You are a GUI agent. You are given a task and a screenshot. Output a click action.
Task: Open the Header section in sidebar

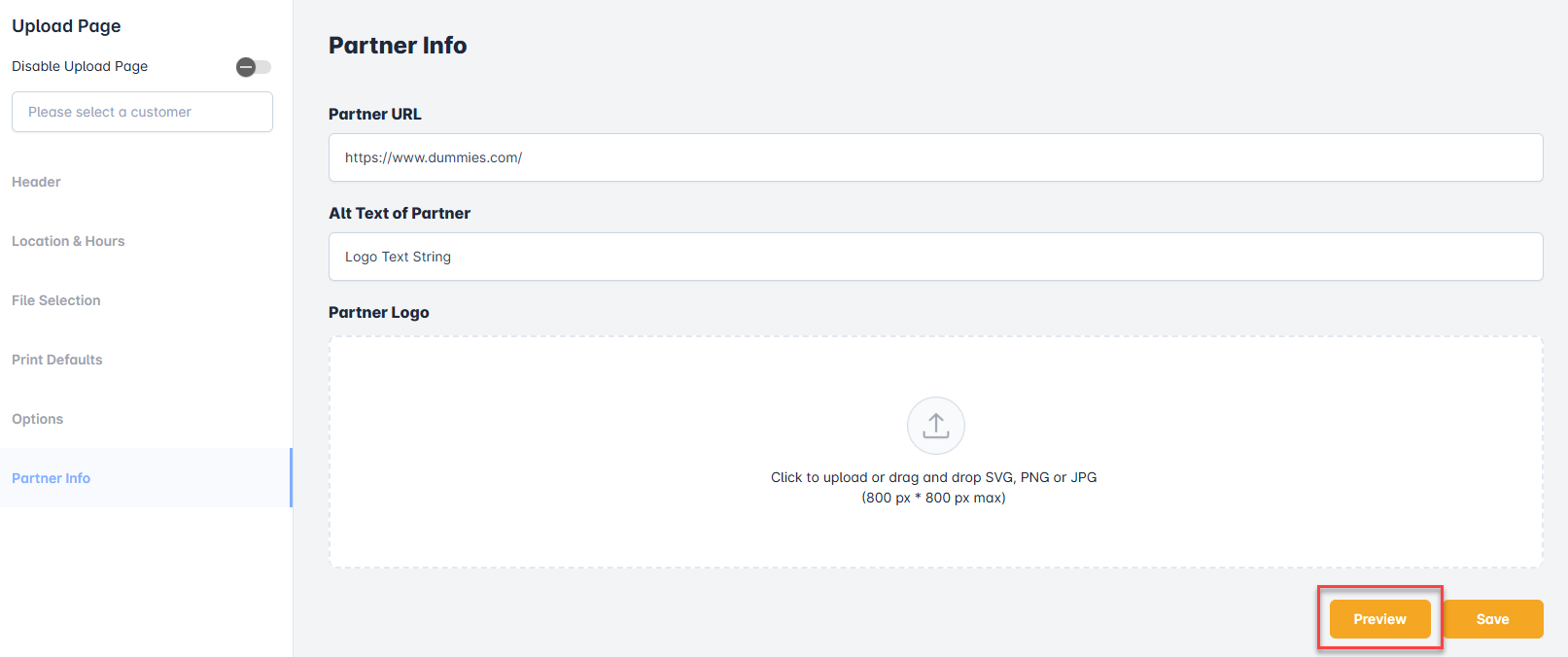36,182
